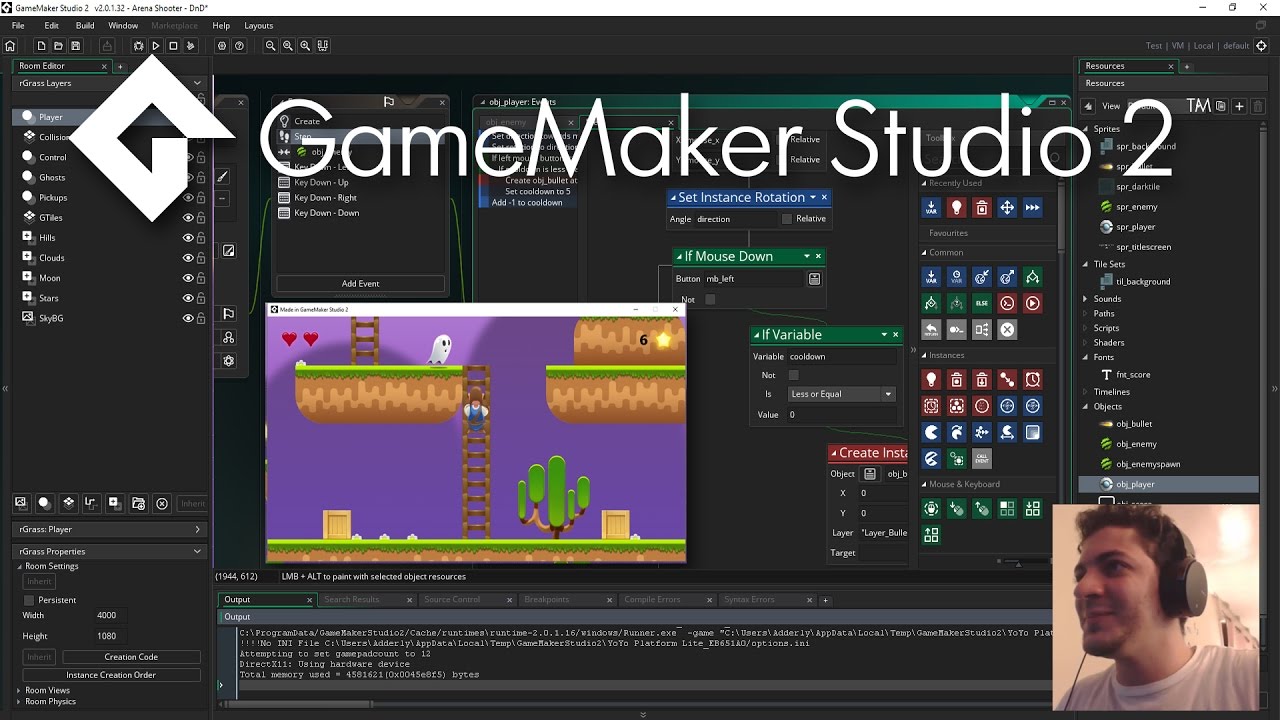1280x720 pixels.
Task: Check the Not box in If Variable
Action: point(793,375)
